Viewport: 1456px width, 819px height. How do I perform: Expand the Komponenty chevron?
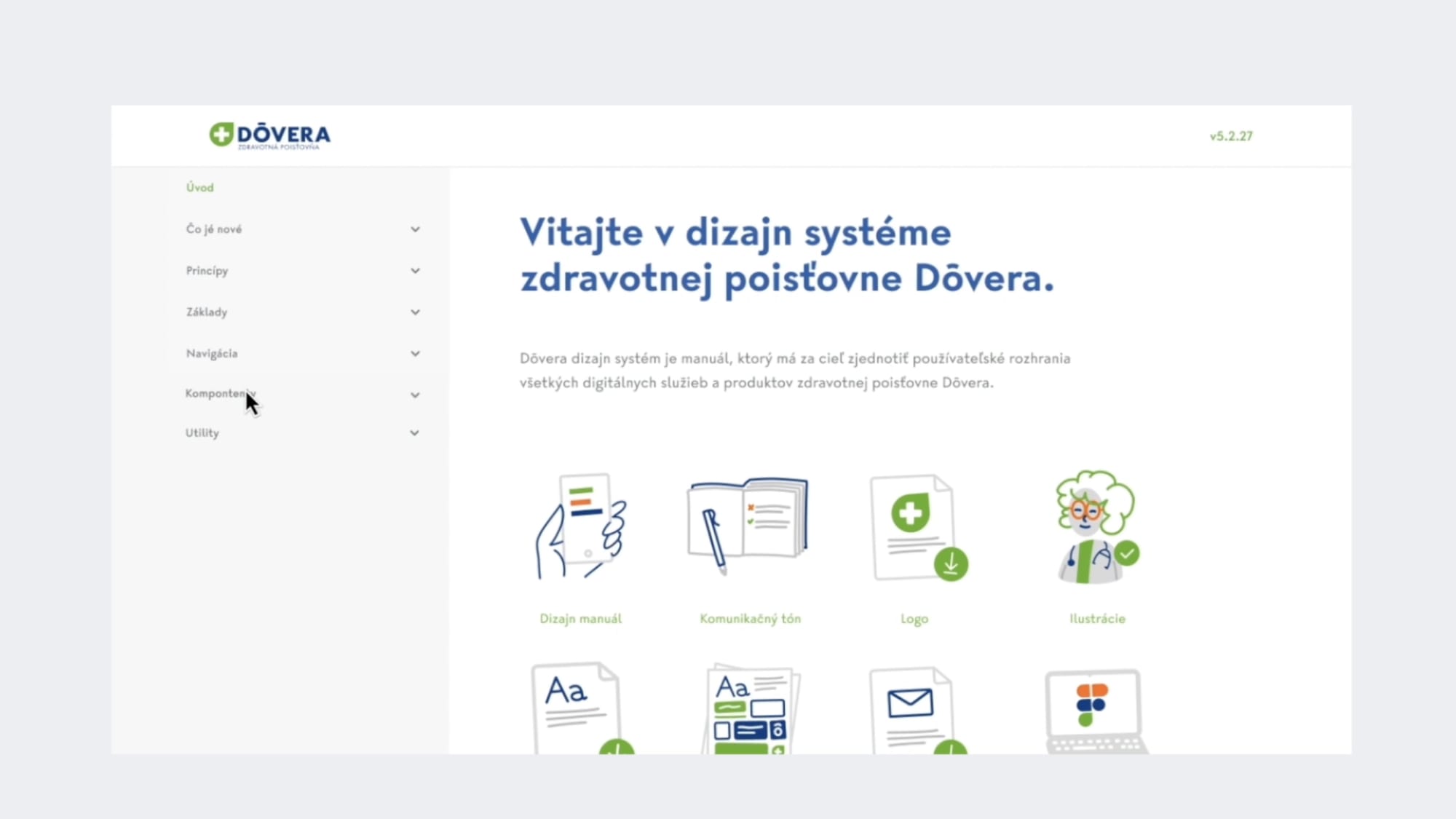415,395
